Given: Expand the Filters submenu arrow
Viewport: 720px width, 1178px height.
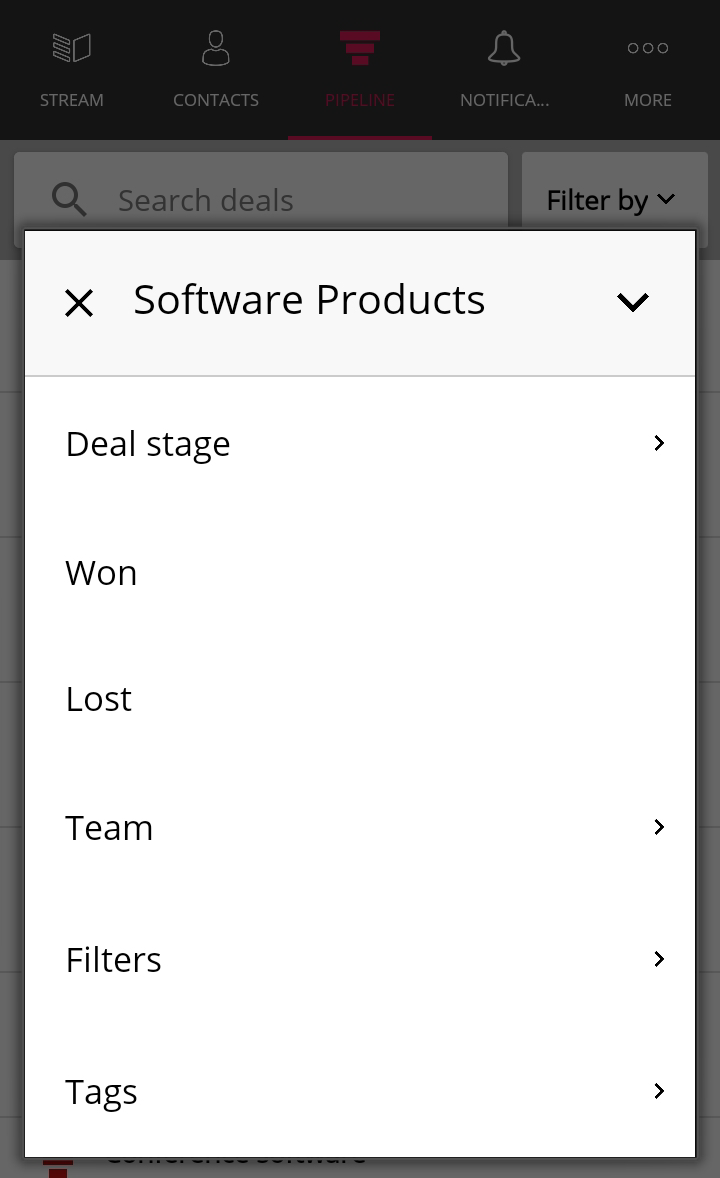Looking at the screenshot, I should pos(659,959).
